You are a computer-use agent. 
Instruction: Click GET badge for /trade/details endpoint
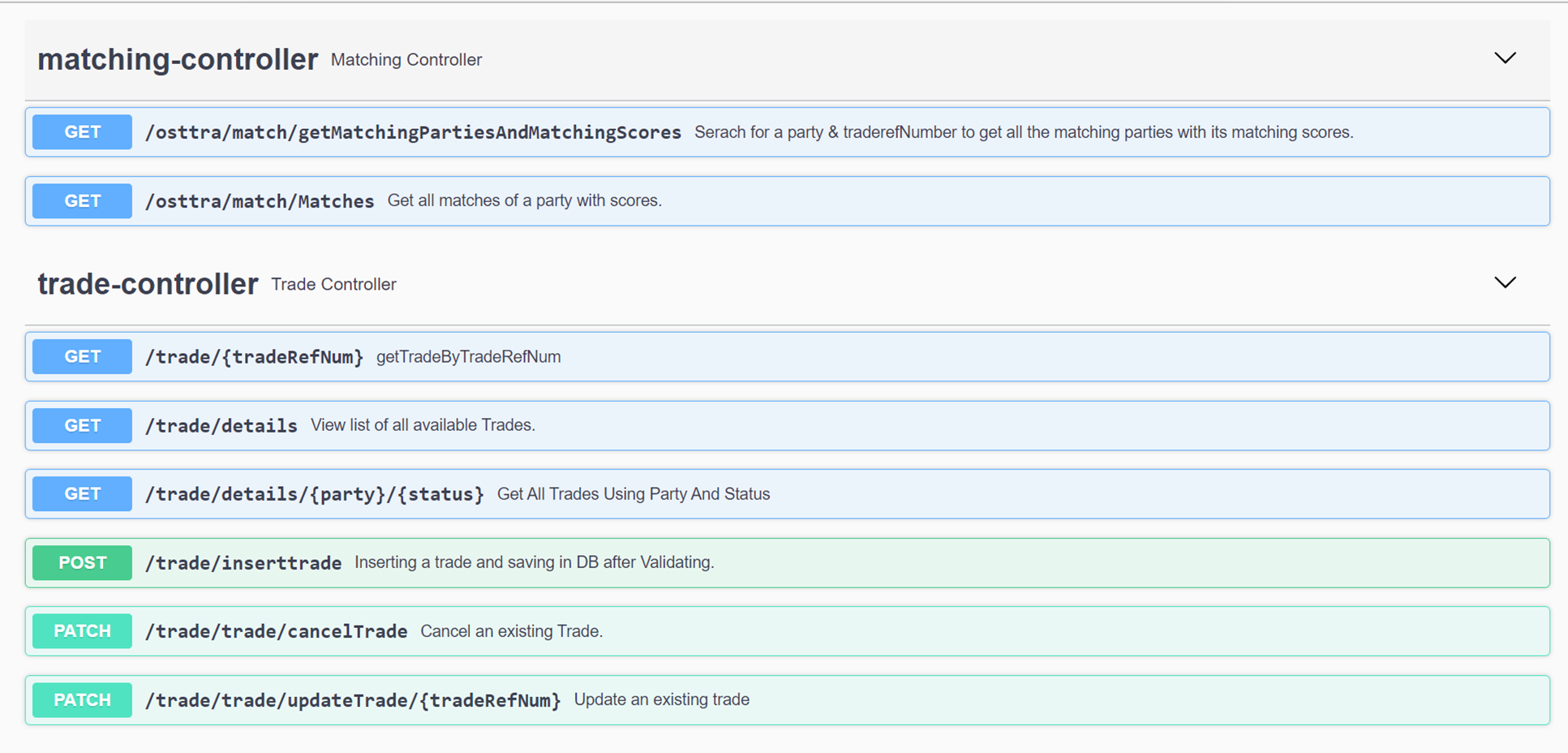pos(82,426)
